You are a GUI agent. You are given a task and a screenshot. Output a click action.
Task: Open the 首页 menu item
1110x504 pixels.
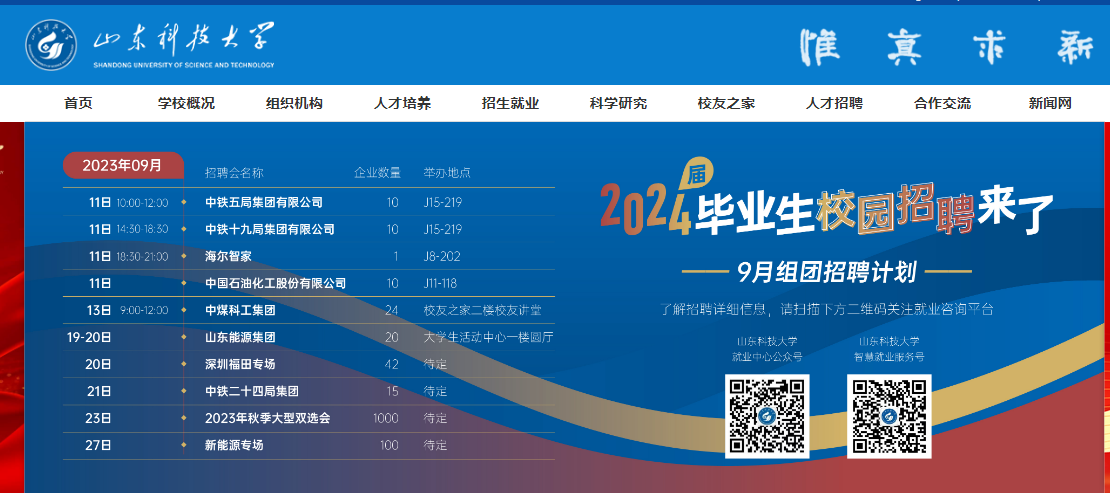(x=78, y=103)
